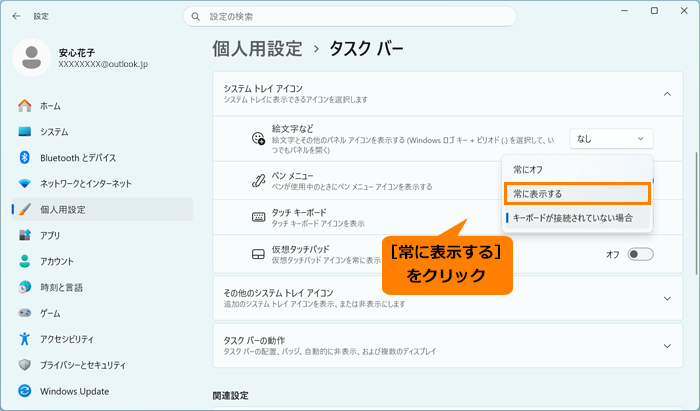The image size is (700, 411).
Task: Click the アクセシビリティ figure icon
Action: (25, 339)
